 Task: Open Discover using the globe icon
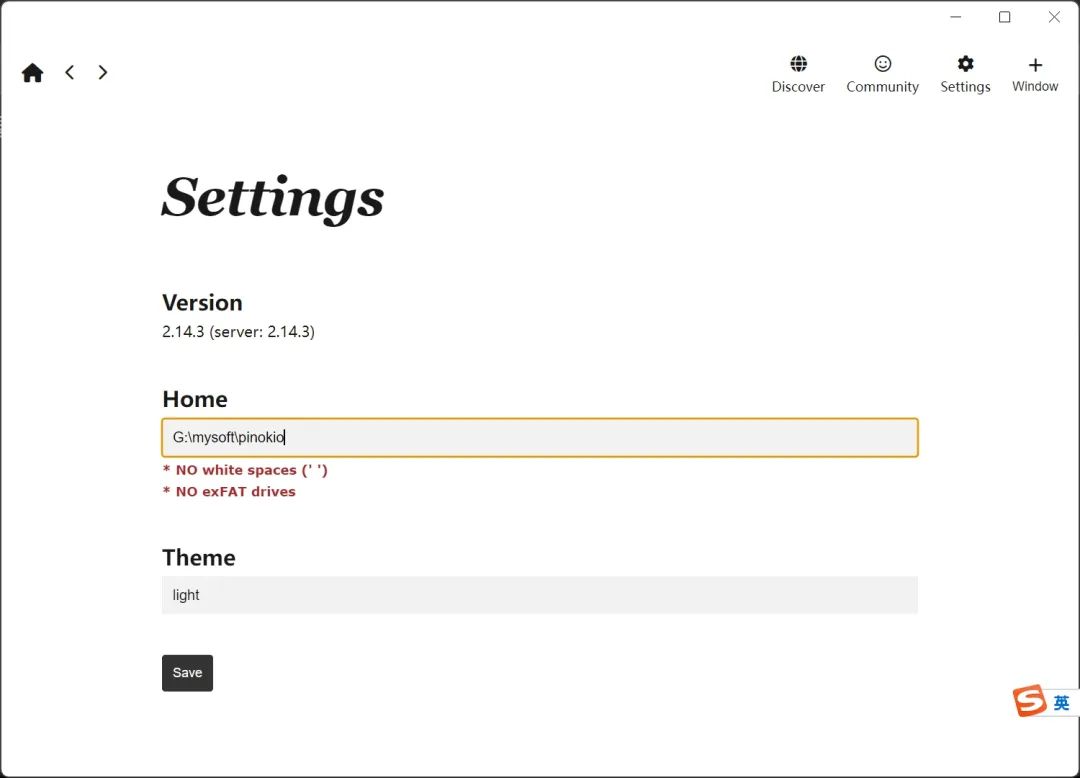tap(798, 62)
